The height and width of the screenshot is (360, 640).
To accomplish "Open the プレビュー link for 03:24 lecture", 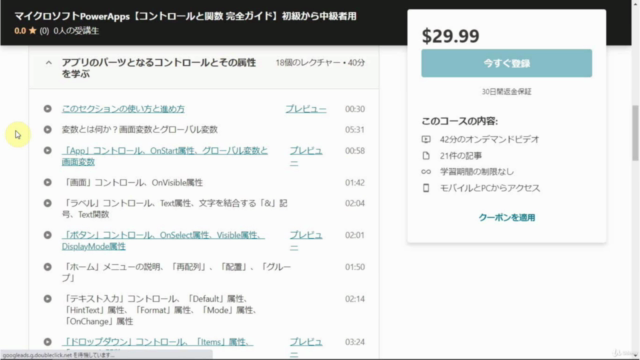I will coord(306,347).
